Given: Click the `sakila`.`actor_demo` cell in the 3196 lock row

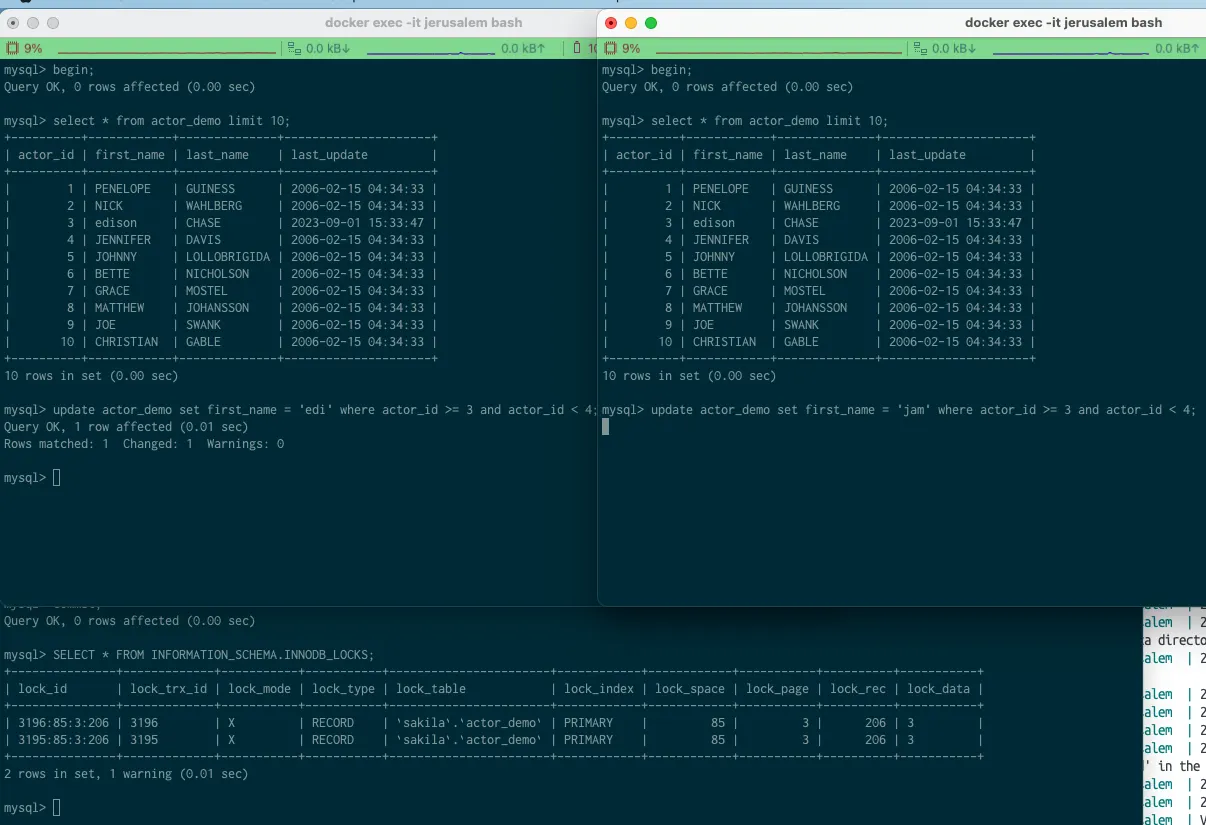Looking at the screenshot, I should point(469,723).
